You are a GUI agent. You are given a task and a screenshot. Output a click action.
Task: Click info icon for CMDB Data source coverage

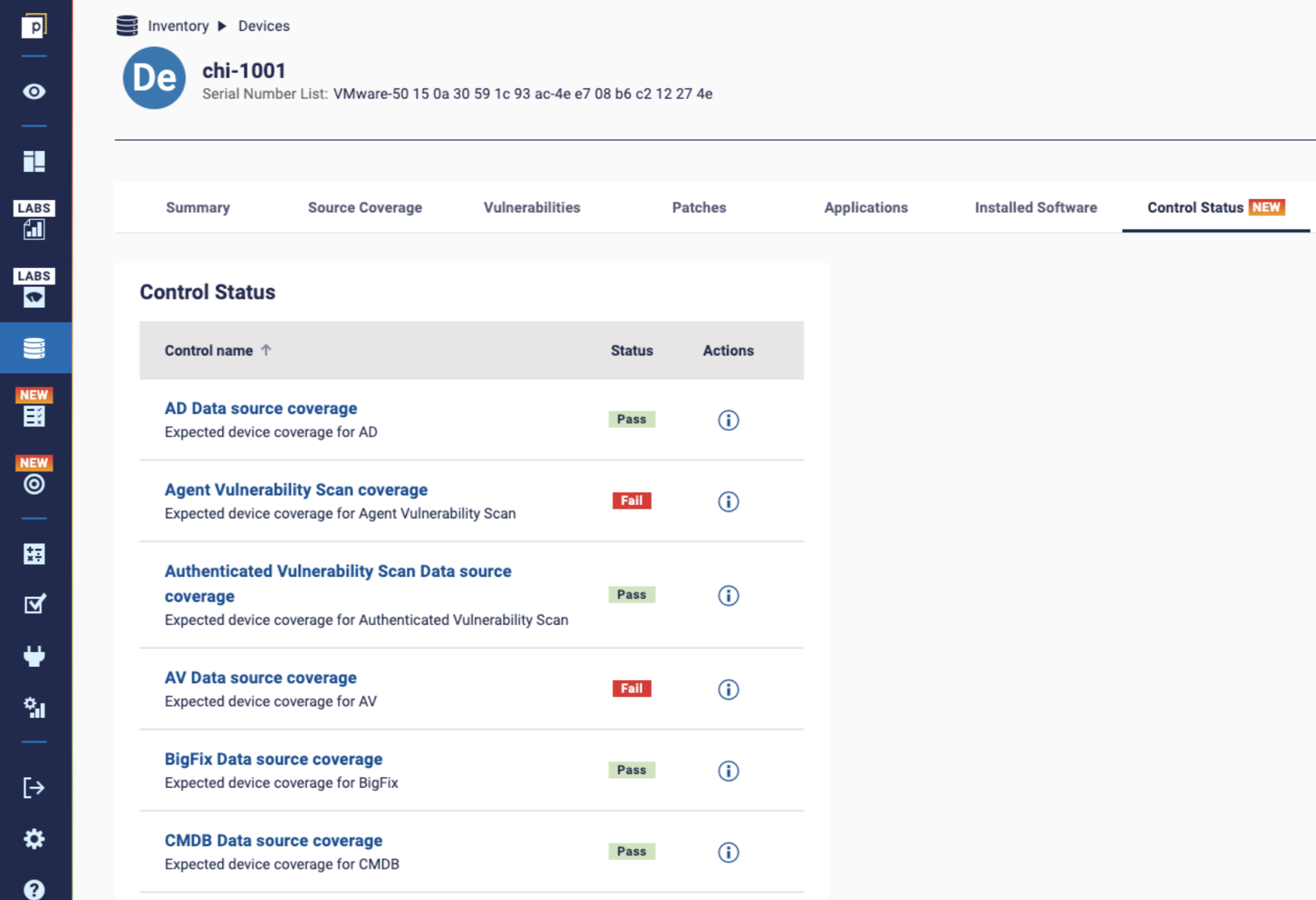(x=729, y=853)
